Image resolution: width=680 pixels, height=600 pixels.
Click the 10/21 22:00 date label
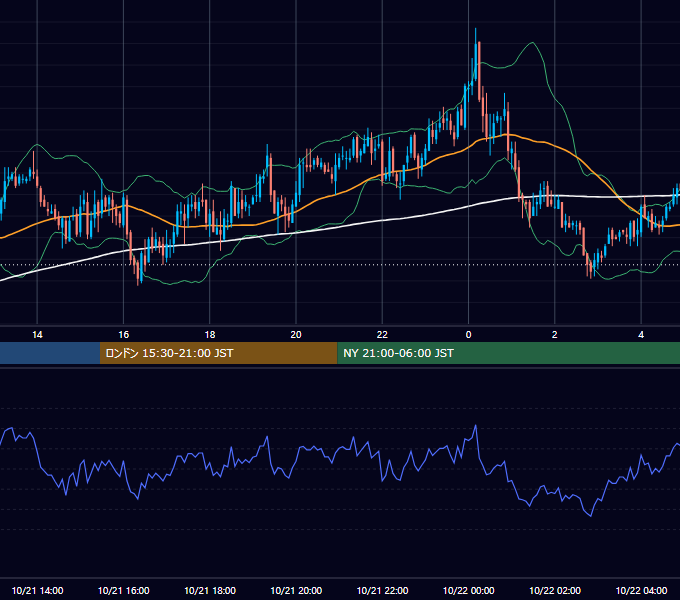[x=382, y=590]
